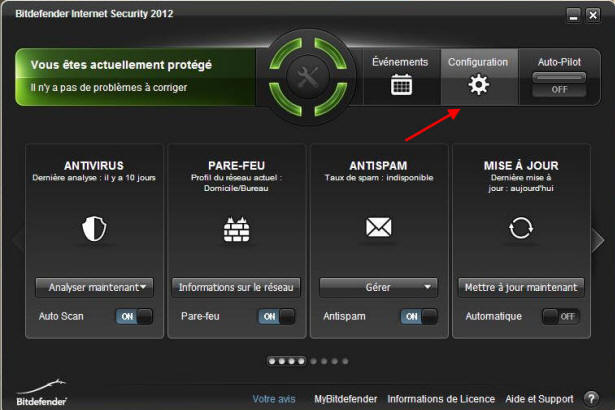
Task: Click the Antivirus shield icon
Action: pos(94,228)
